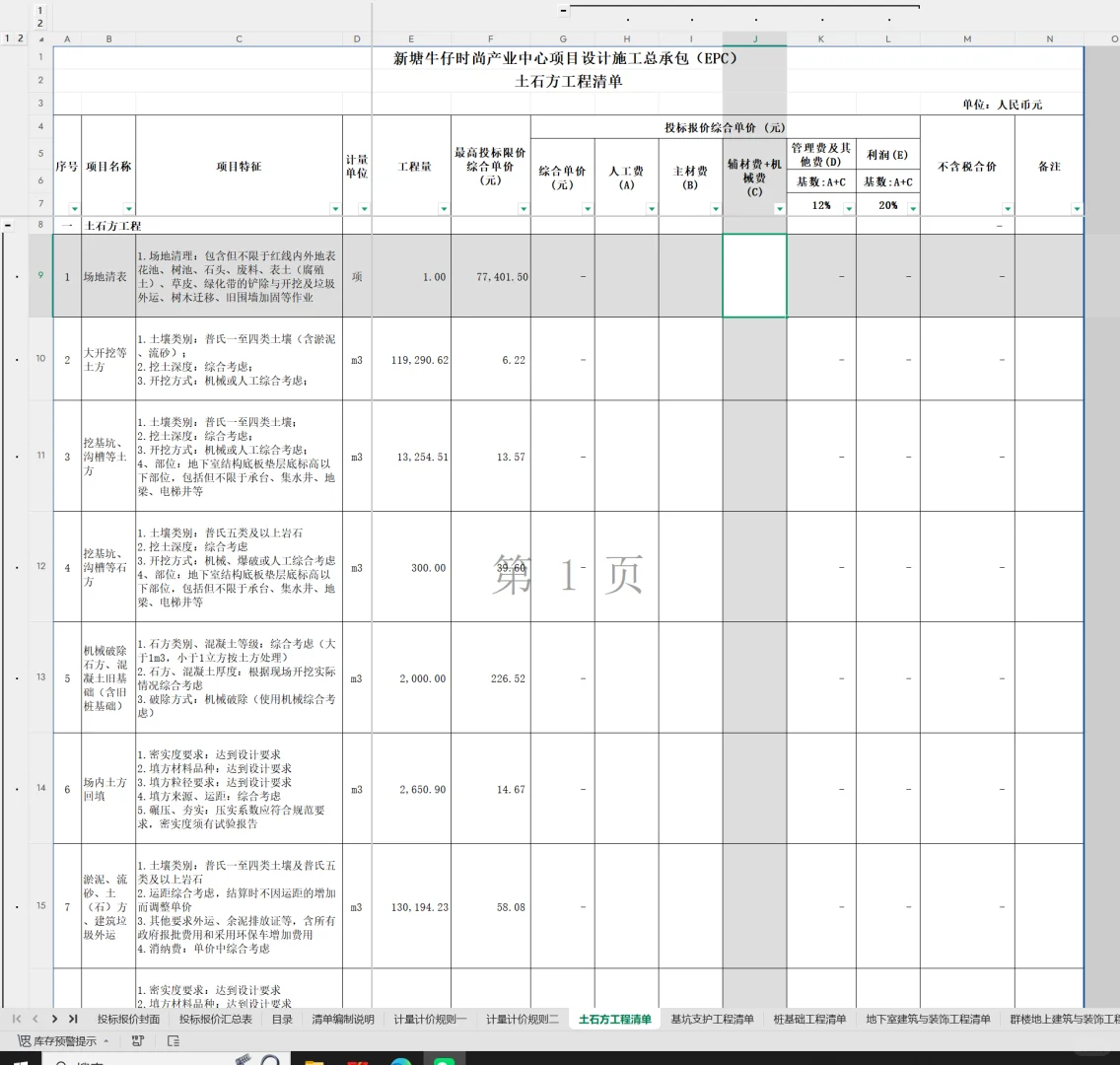Collapse the row group at row 8
This screenshot has height=1065, width=1120.
point(8,225)
